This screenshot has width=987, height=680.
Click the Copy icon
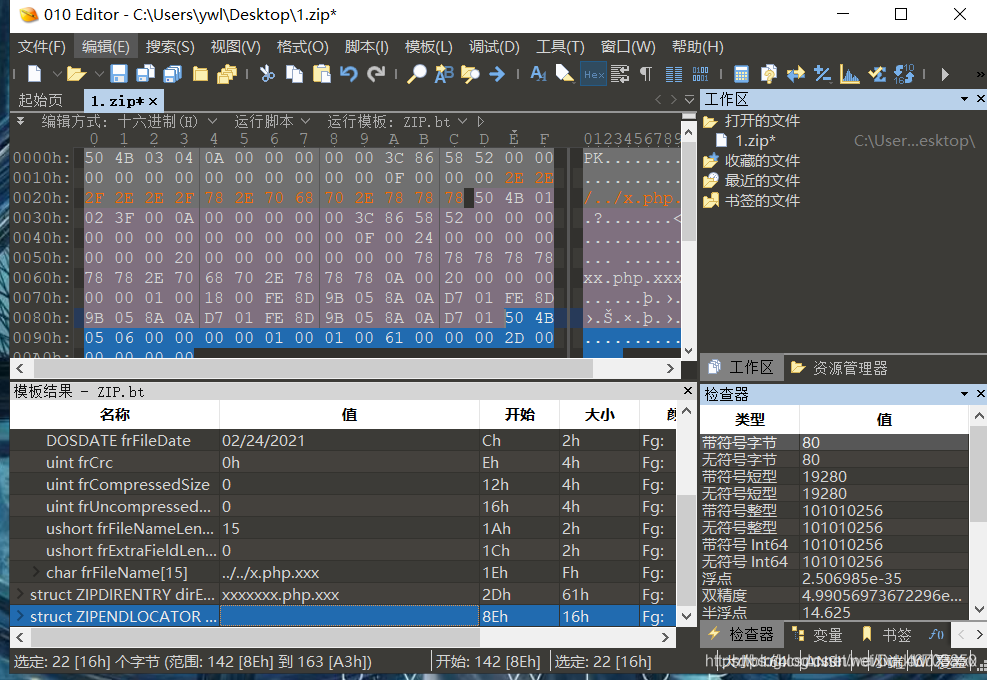[294, 74]
